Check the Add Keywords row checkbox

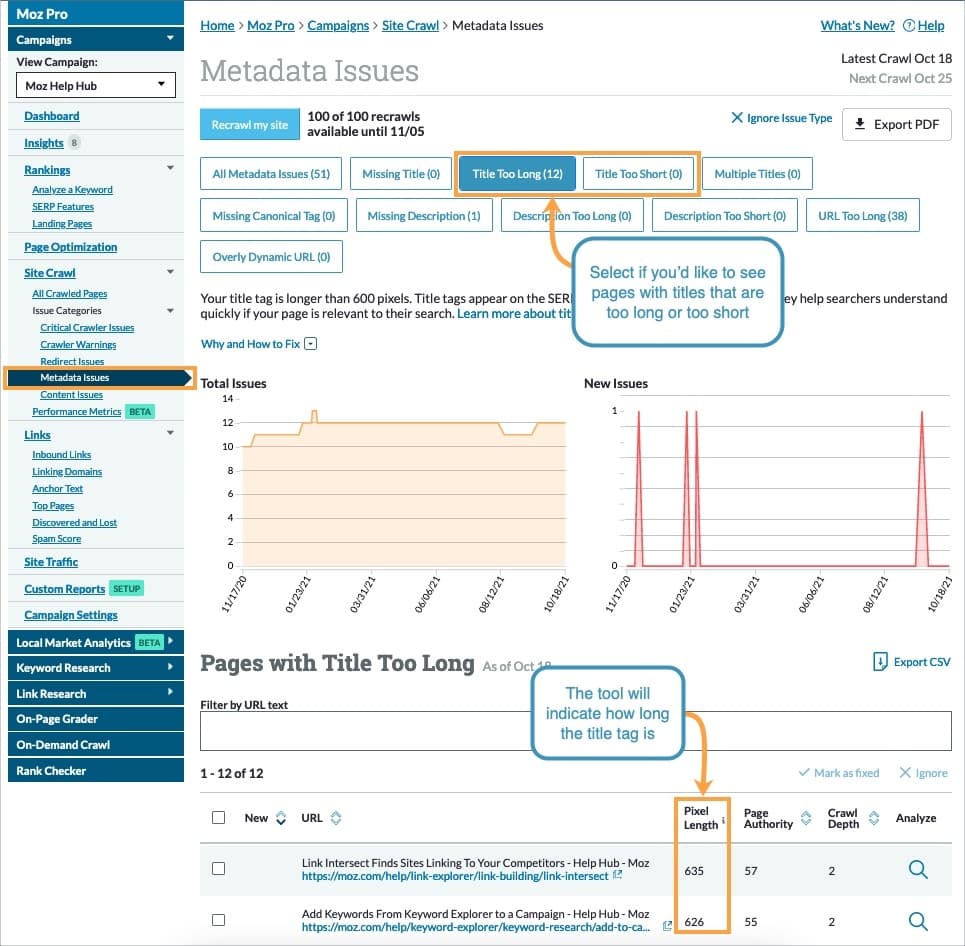[x=219, y=920]
